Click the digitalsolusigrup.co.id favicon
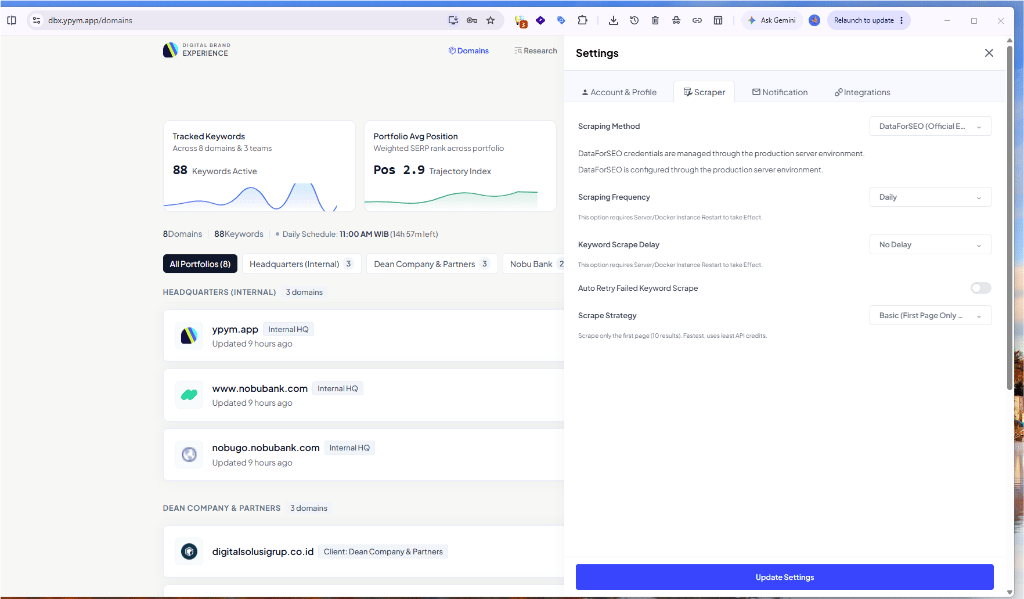1024x599 pixels. click(189, 551)
